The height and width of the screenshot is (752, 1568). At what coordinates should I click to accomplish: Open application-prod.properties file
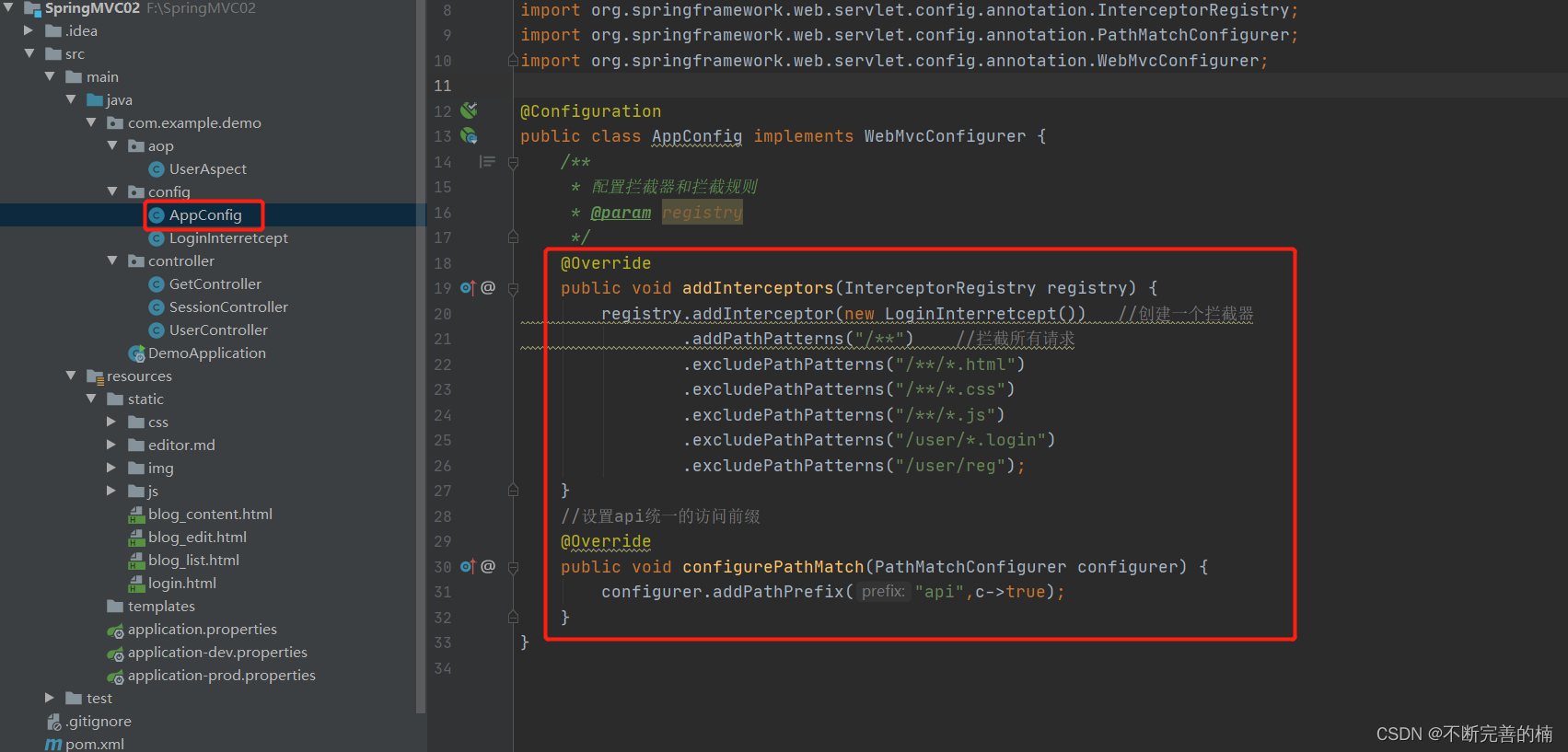(x=221, y=675)
